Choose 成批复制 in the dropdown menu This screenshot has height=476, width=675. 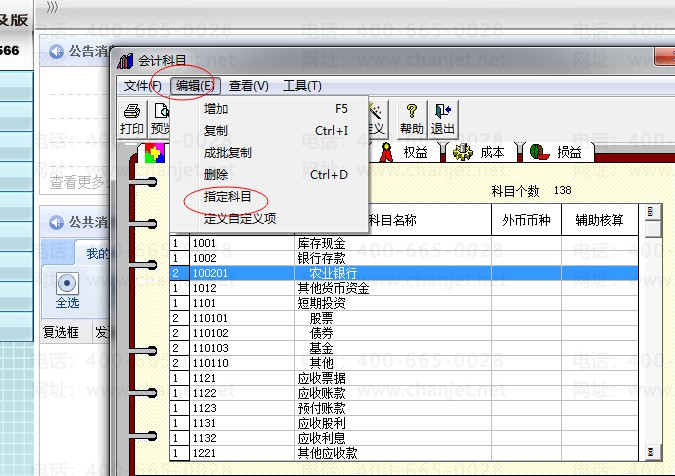(227, 152)
